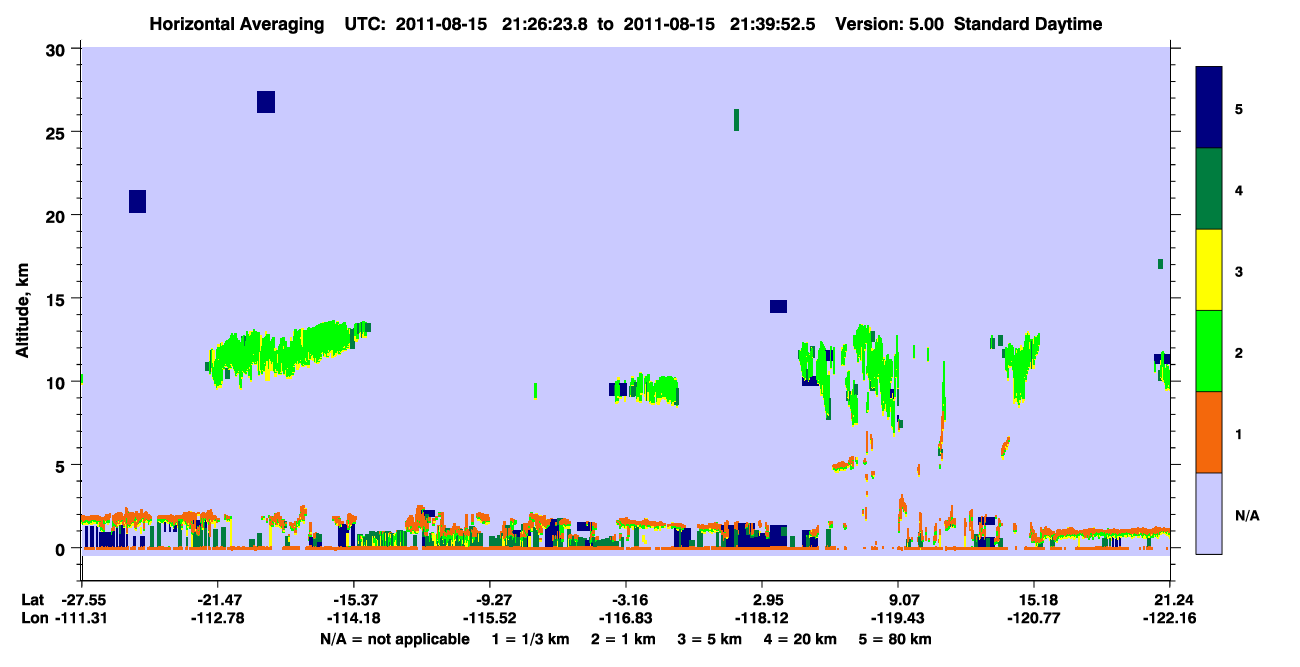Click the 'Lat' axis row label
This screenshot has height=667, width=1300.
32,600
